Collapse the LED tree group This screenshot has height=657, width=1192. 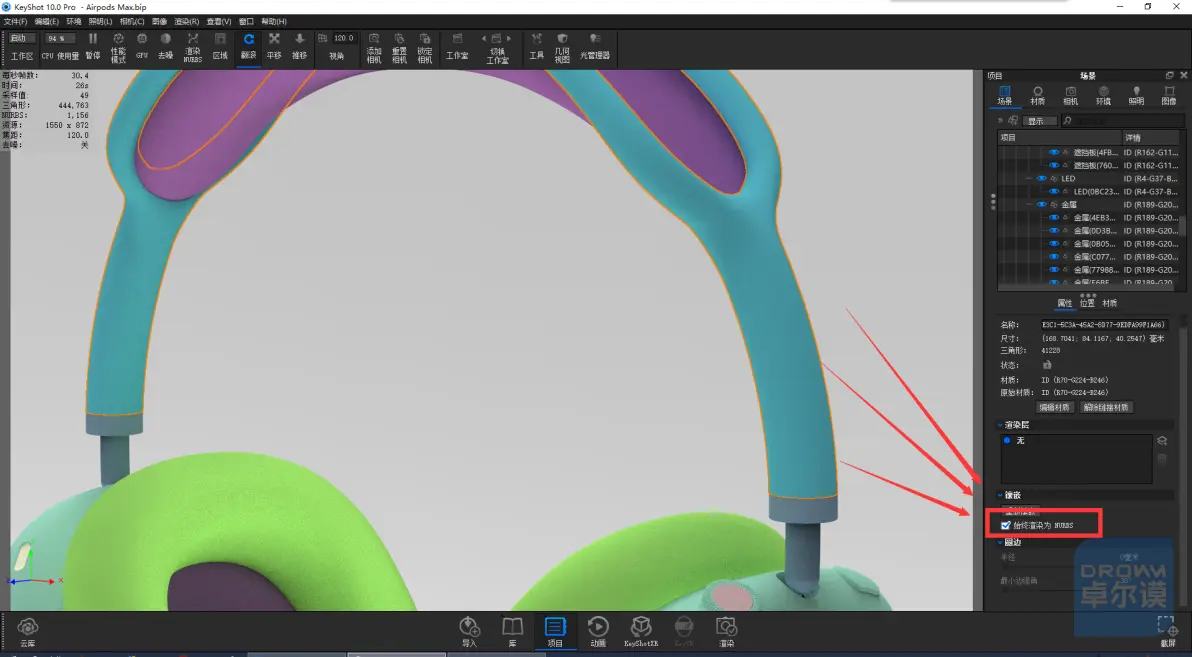tap(1029, 179)
